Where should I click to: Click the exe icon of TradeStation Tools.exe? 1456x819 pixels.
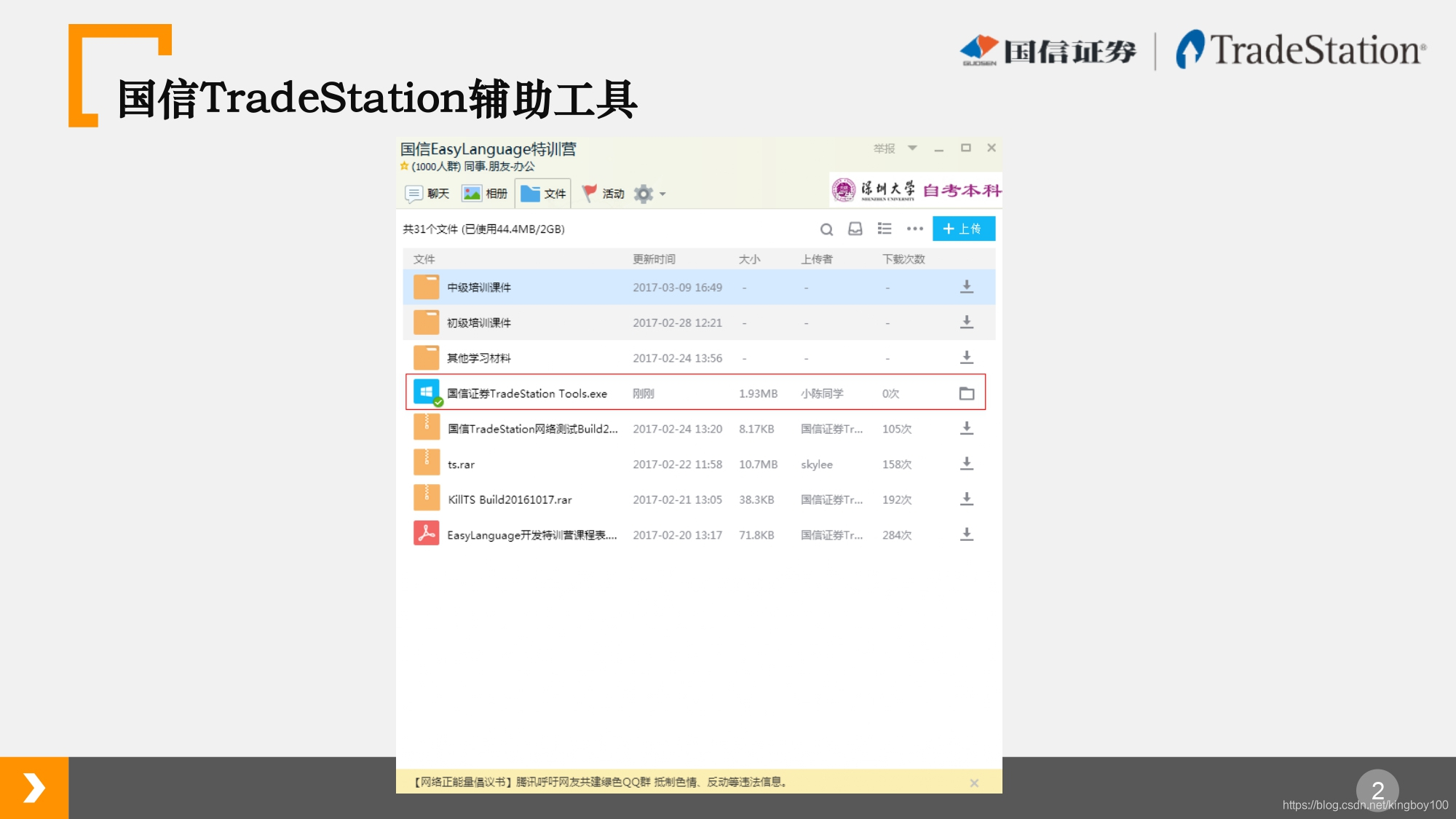click(427, 393)
